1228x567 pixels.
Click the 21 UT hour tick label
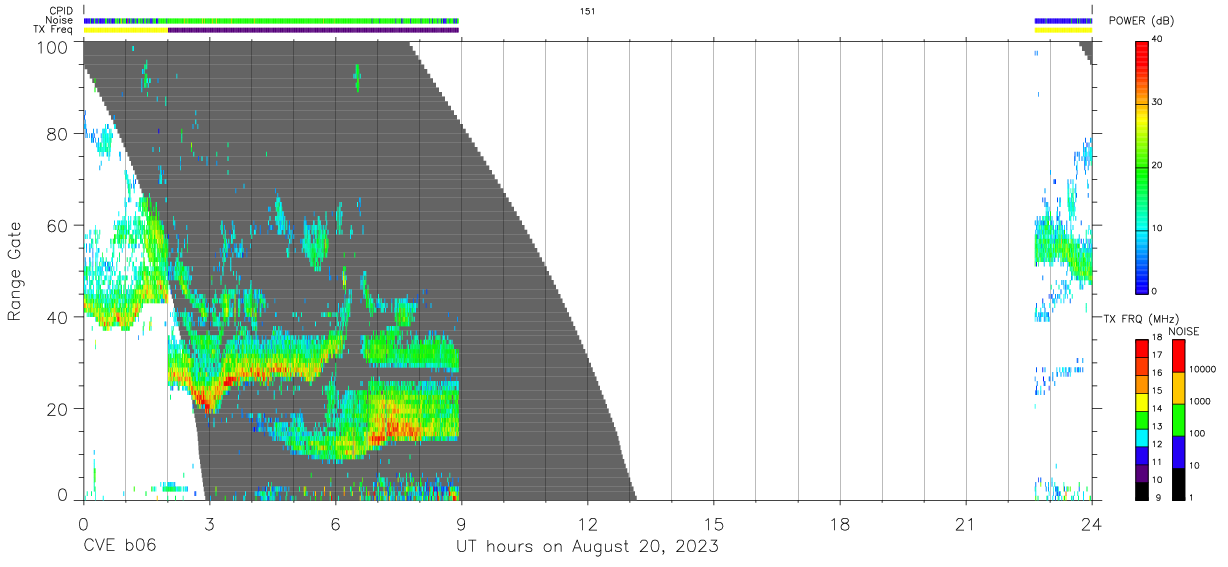(x=966, y=524)
